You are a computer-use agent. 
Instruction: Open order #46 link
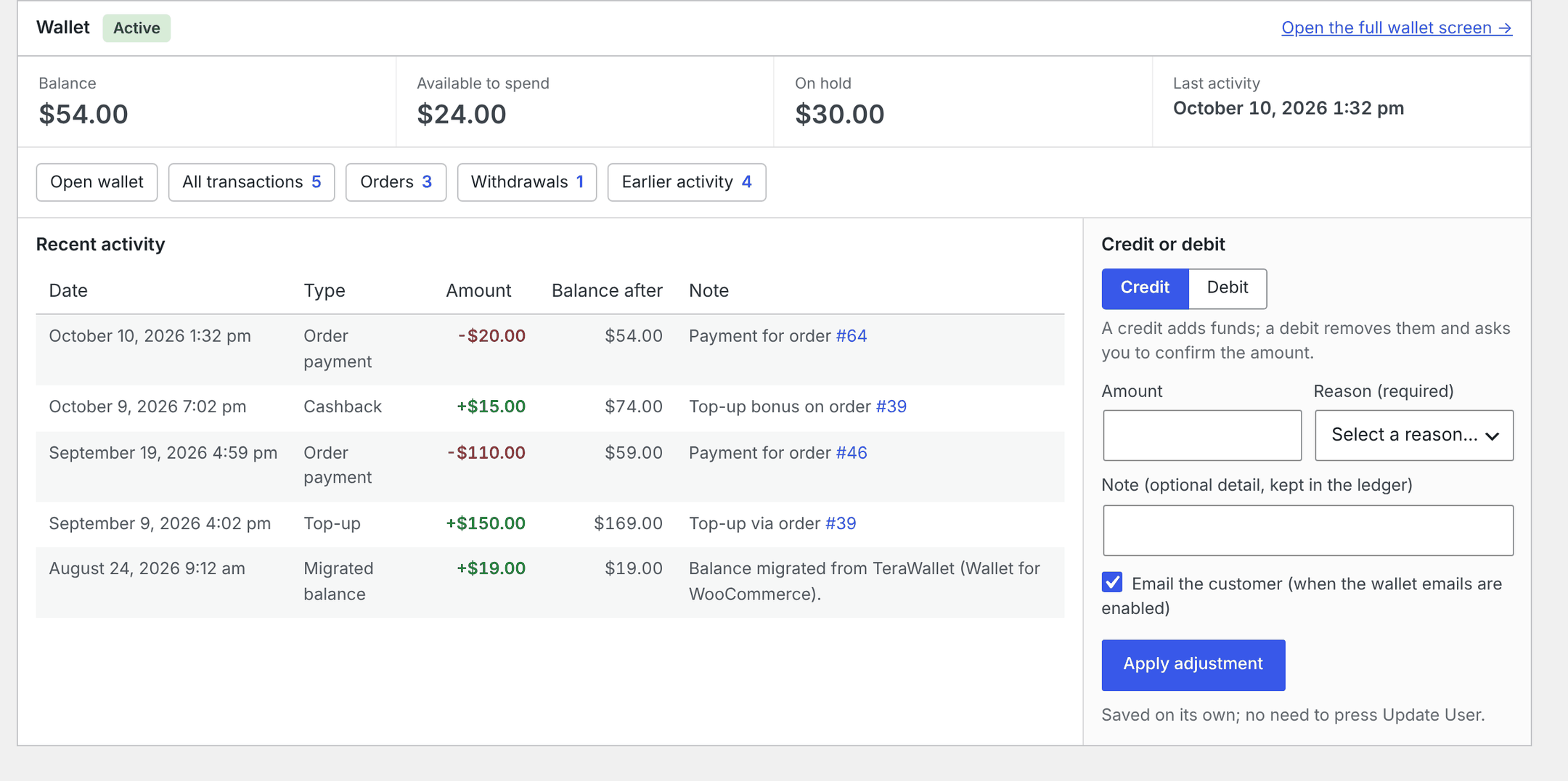pyautogui.click(x=852, y=453)
